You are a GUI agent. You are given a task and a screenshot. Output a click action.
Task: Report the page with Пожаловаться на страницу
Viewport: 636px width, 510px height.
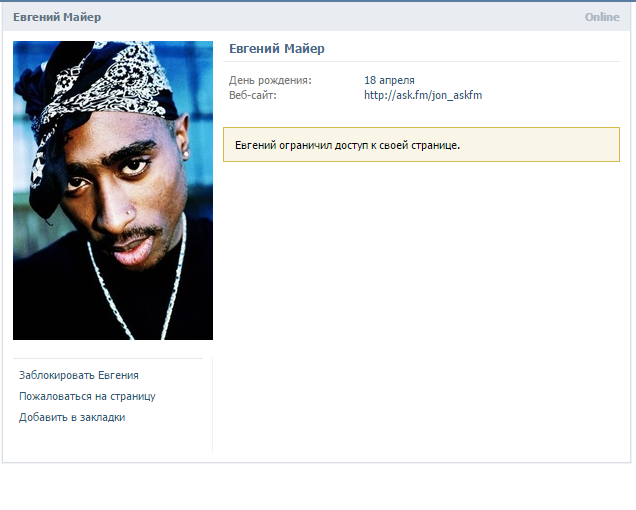pyautogui.click(x=87, y=396)
